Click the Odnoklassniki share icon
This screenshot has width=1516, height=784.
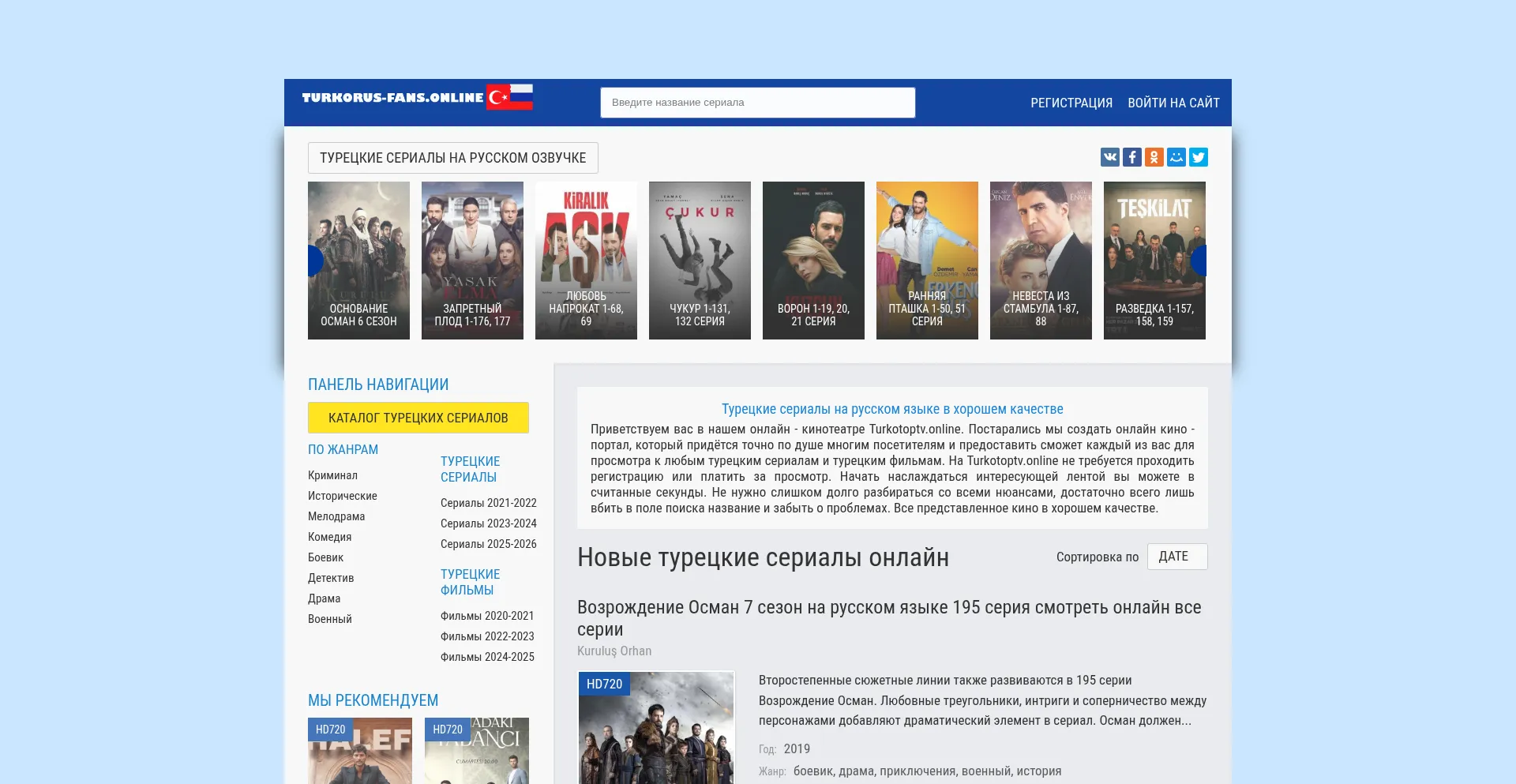[x=1154, y=157]
